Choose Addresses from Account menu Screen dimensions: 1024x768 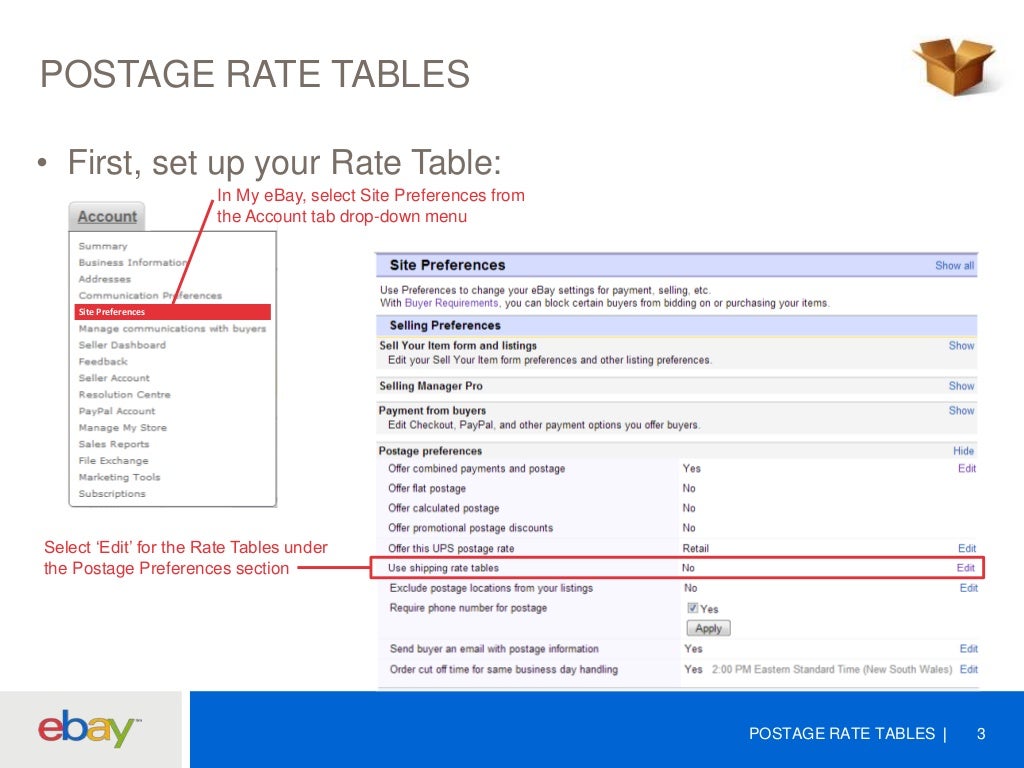[104, 279]
